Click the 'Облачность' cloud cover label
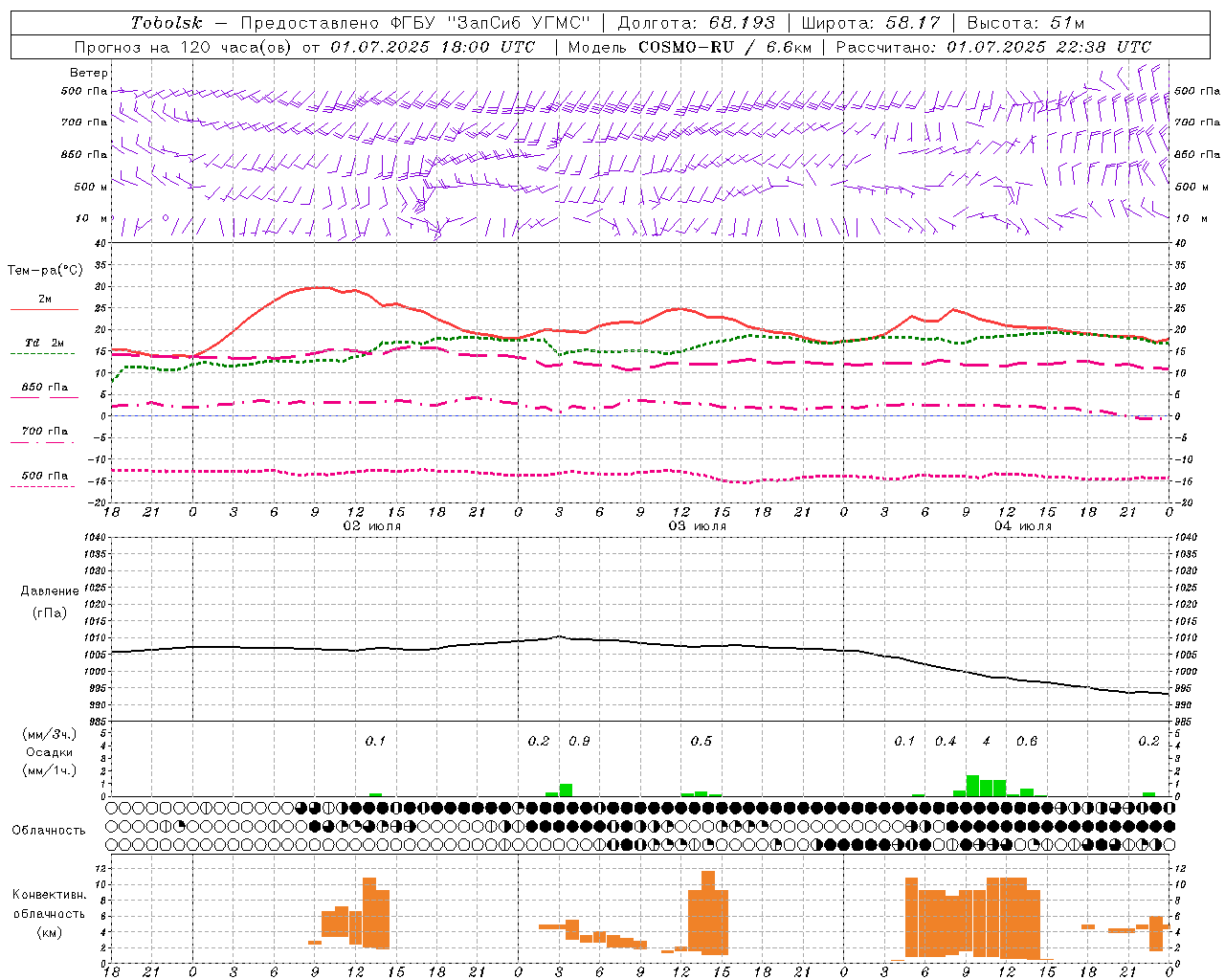 coord(49,831)
